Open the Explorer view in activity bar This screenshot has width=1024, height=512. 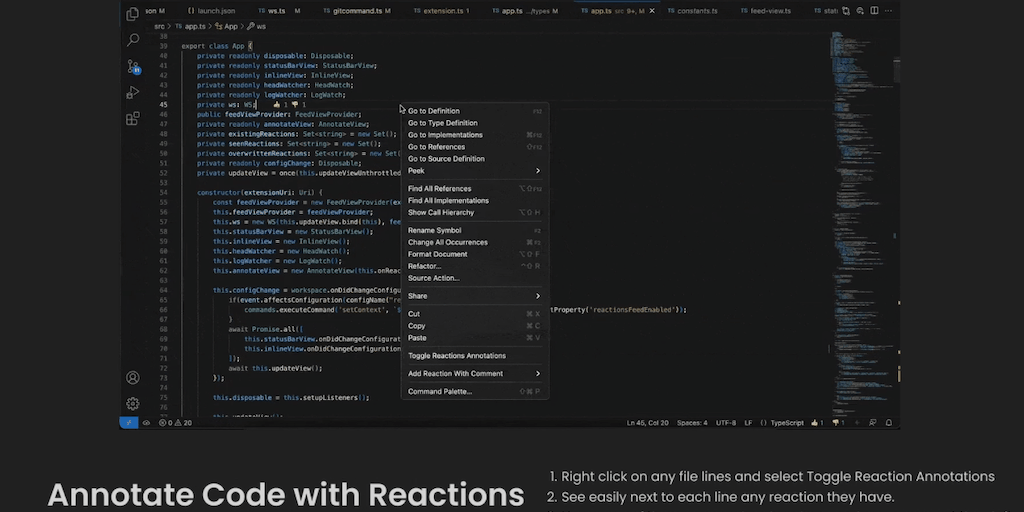[133, 14]
